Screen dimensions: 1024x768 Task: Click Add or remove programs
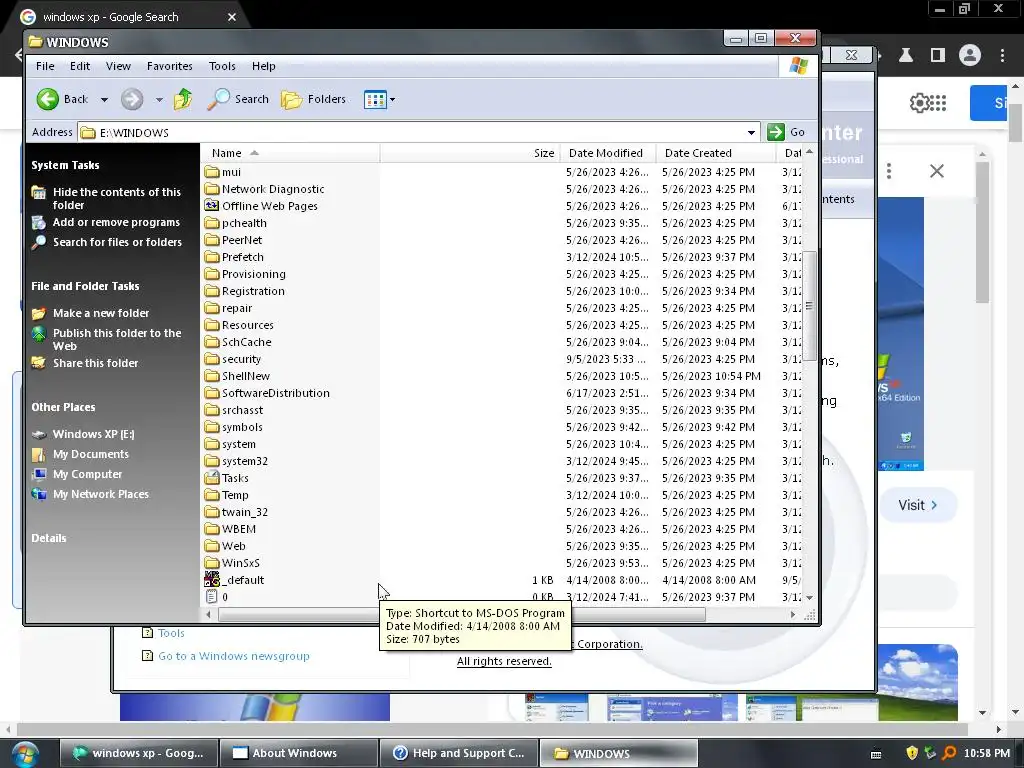tap(116, 222)
